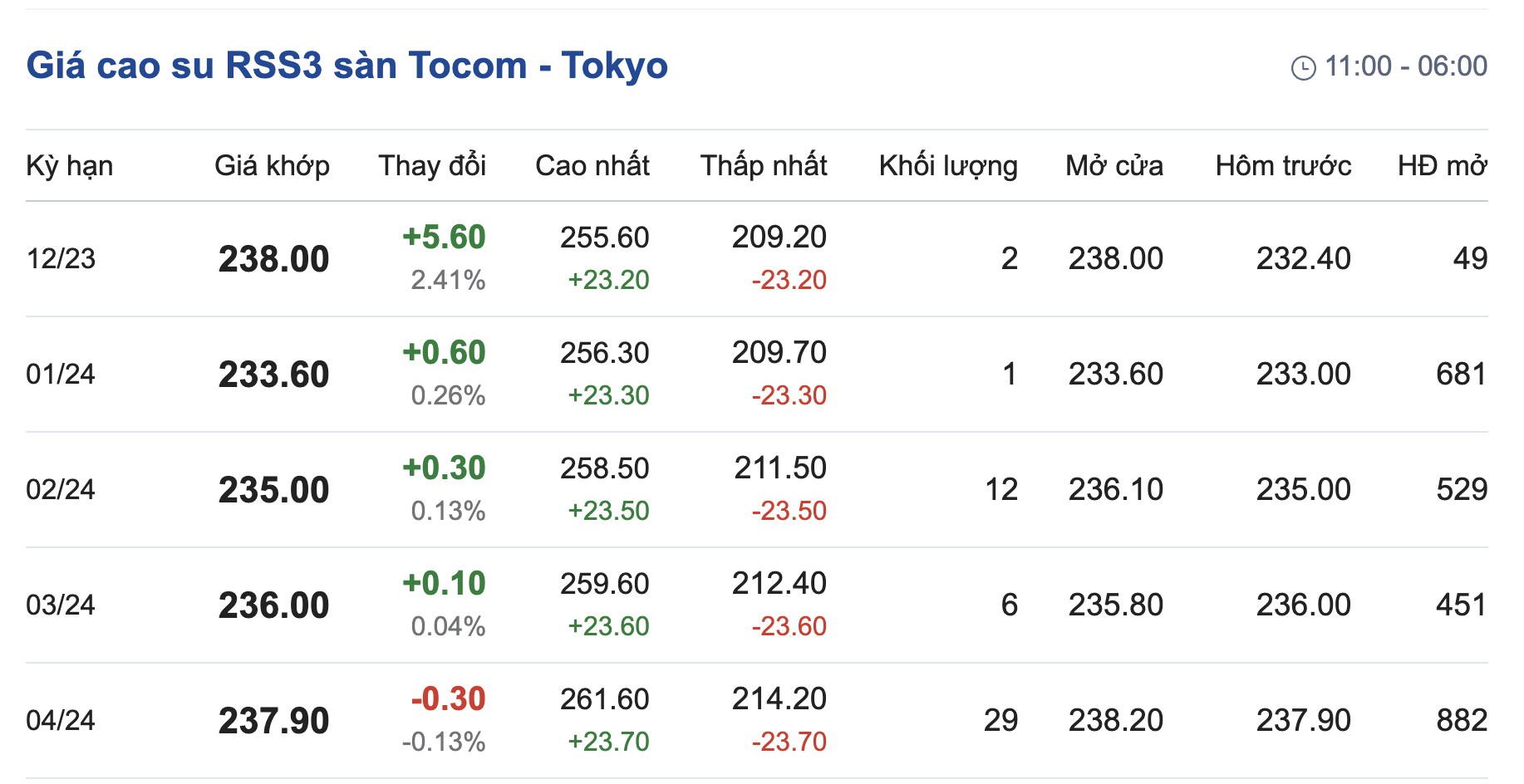Click the 238.00 matched price value
The image size is (1524, 784).
coord(273,259)
